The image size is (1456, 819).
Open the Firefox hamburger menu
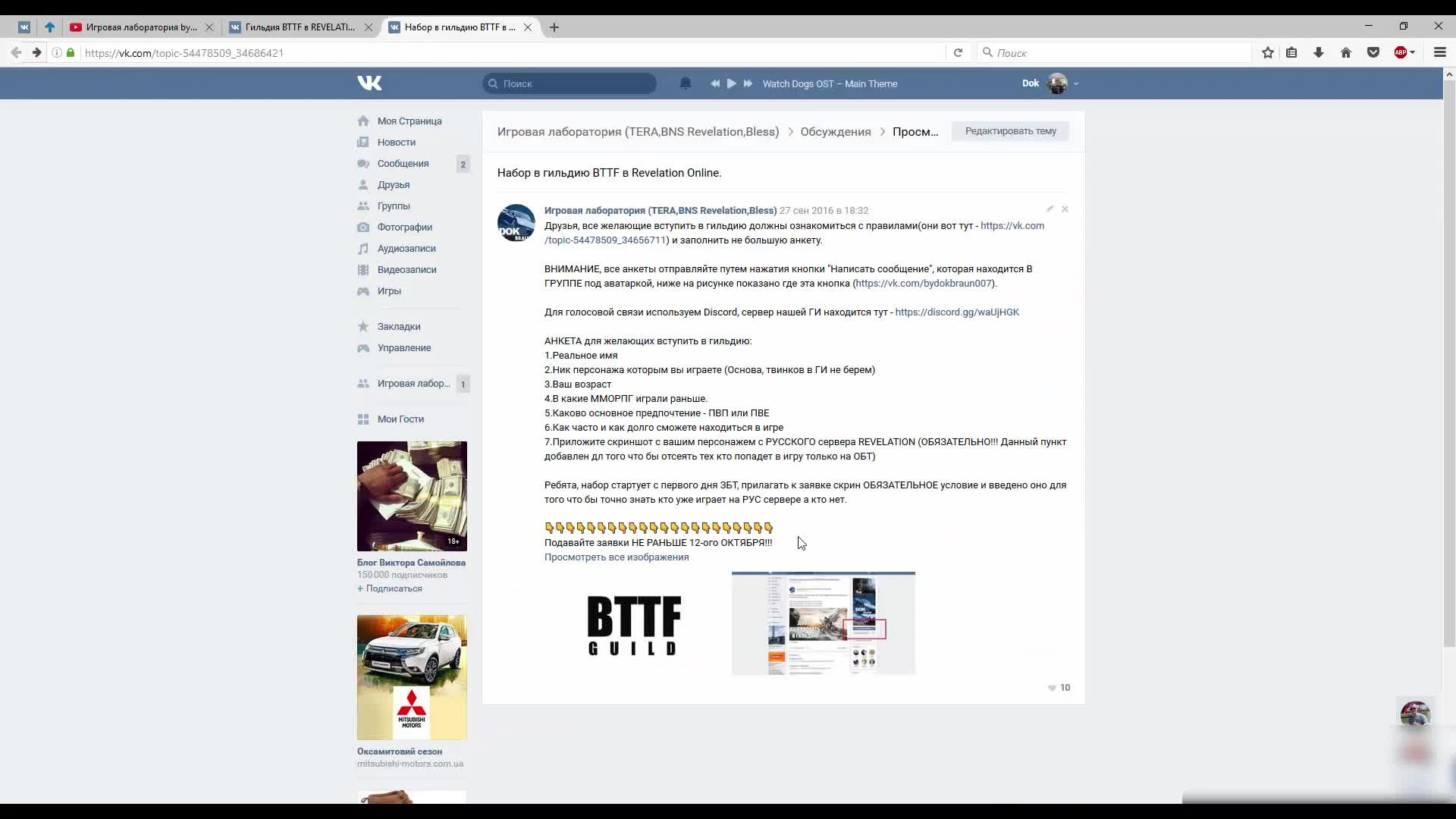tap(1439, 52)
